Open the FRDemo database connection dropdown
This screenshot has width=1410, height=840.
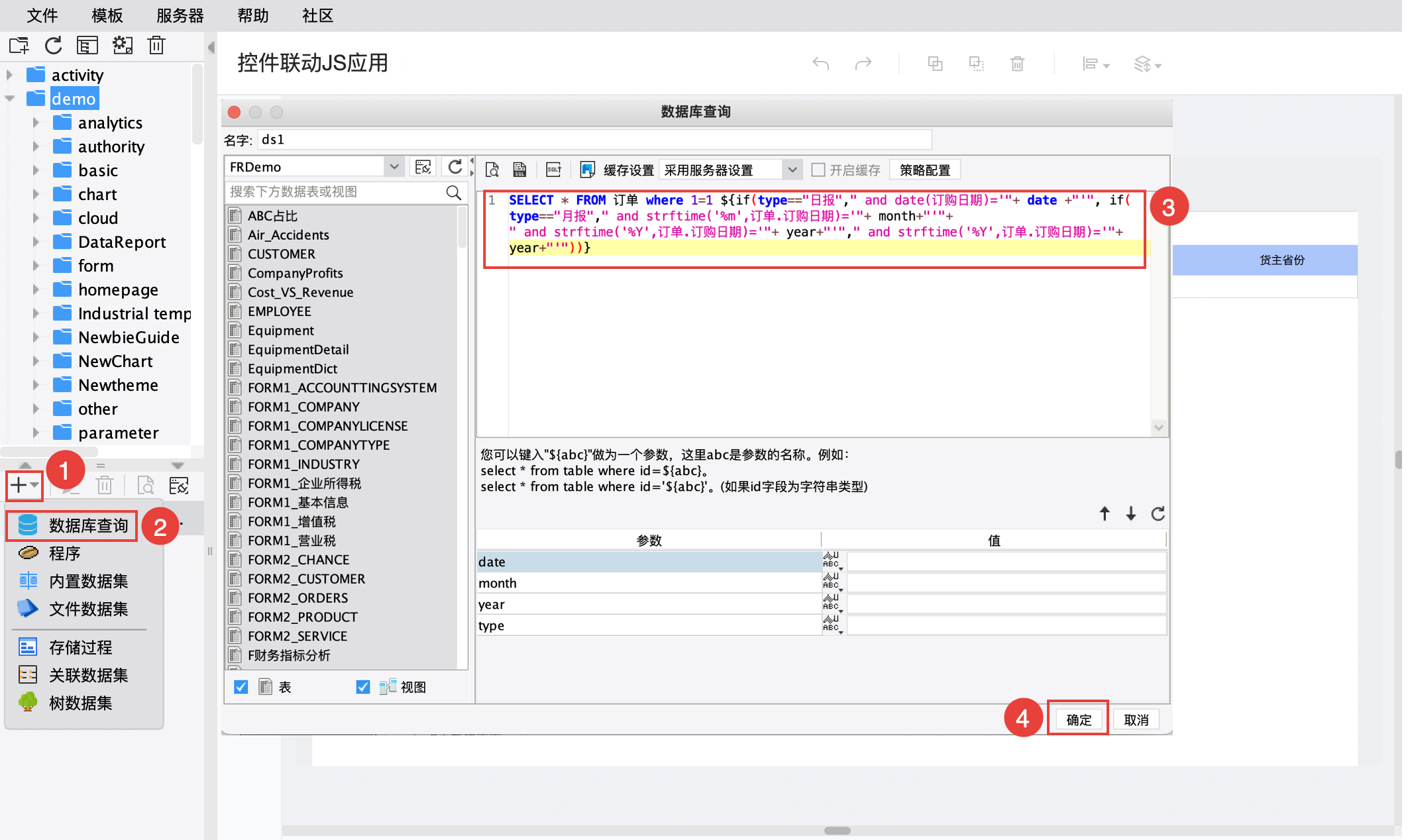pyautogui.click(x=394, y=167)
